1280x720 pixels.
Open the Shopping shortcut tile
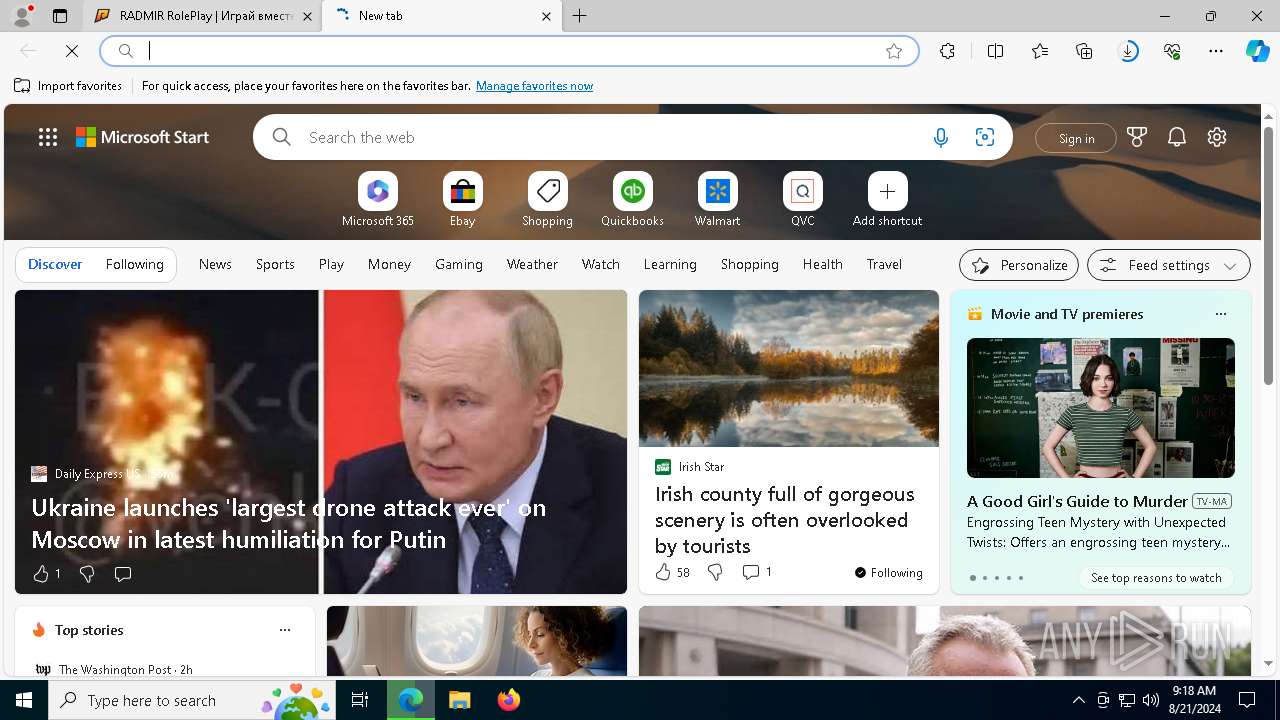(x=548, y=200)
